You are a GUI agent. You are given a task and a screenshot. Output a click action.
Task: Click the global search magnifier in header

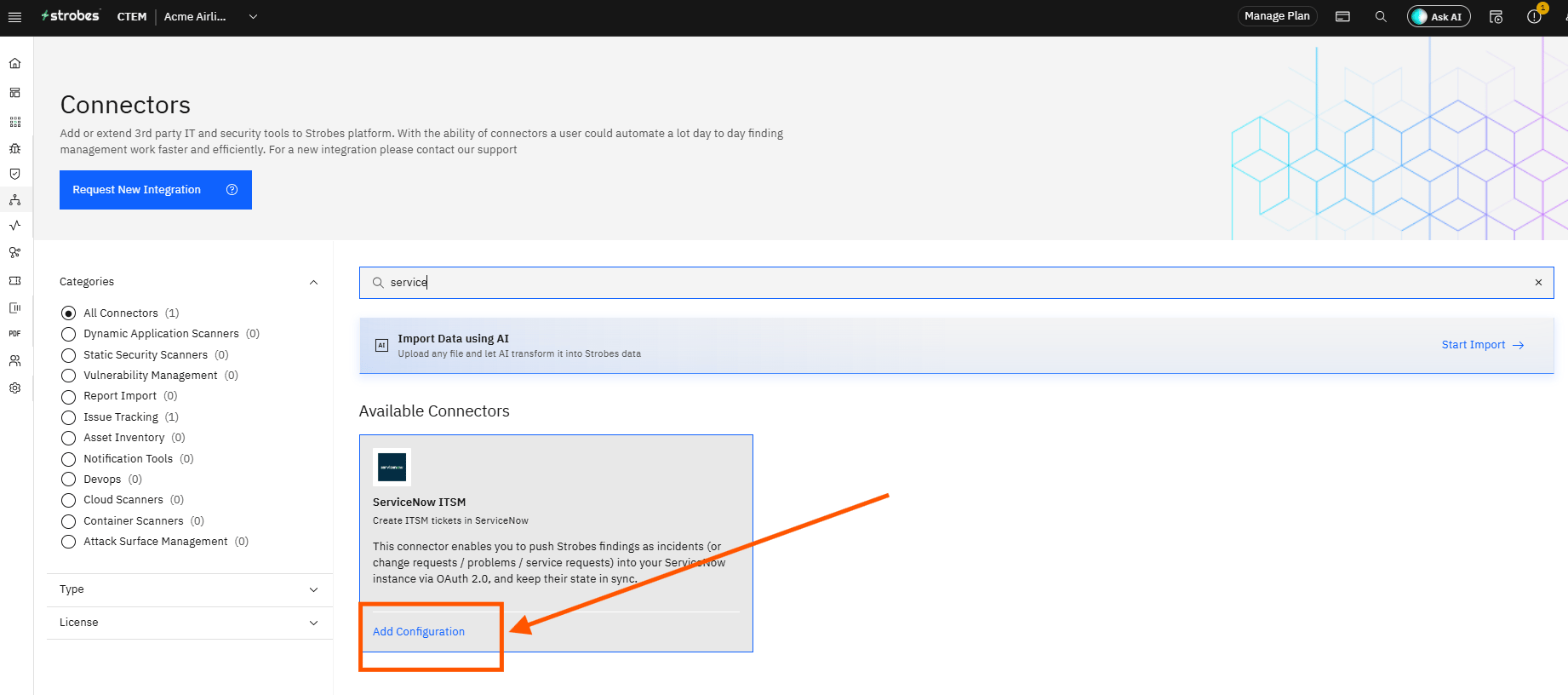point(1381,16)
